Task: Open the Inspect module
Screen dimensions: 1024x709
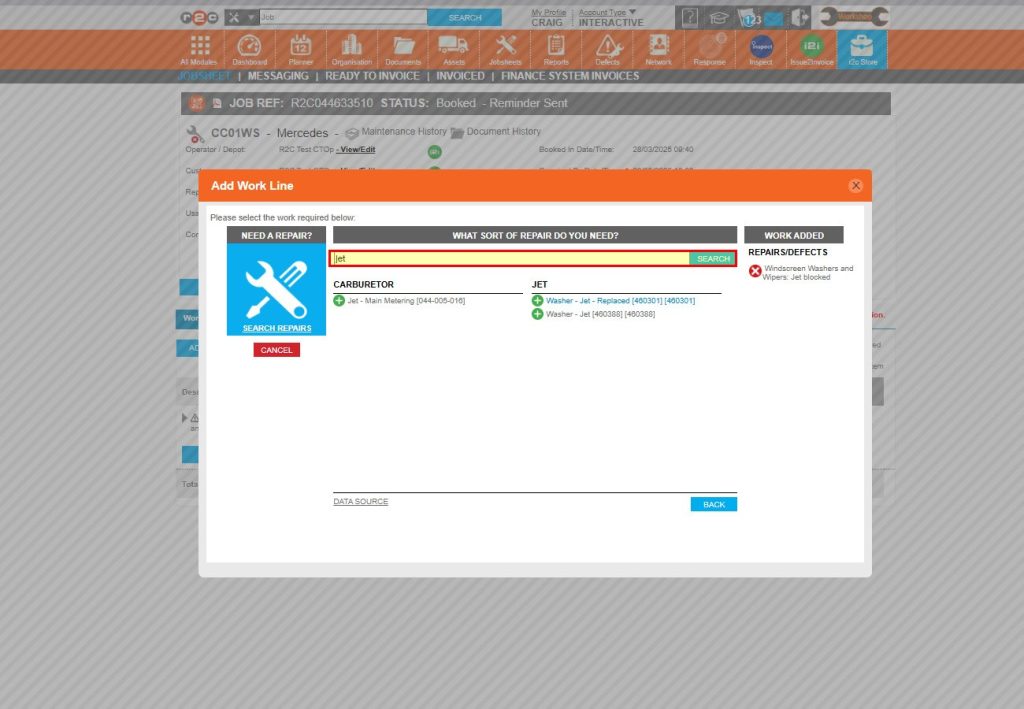Action: pos(761,47)
